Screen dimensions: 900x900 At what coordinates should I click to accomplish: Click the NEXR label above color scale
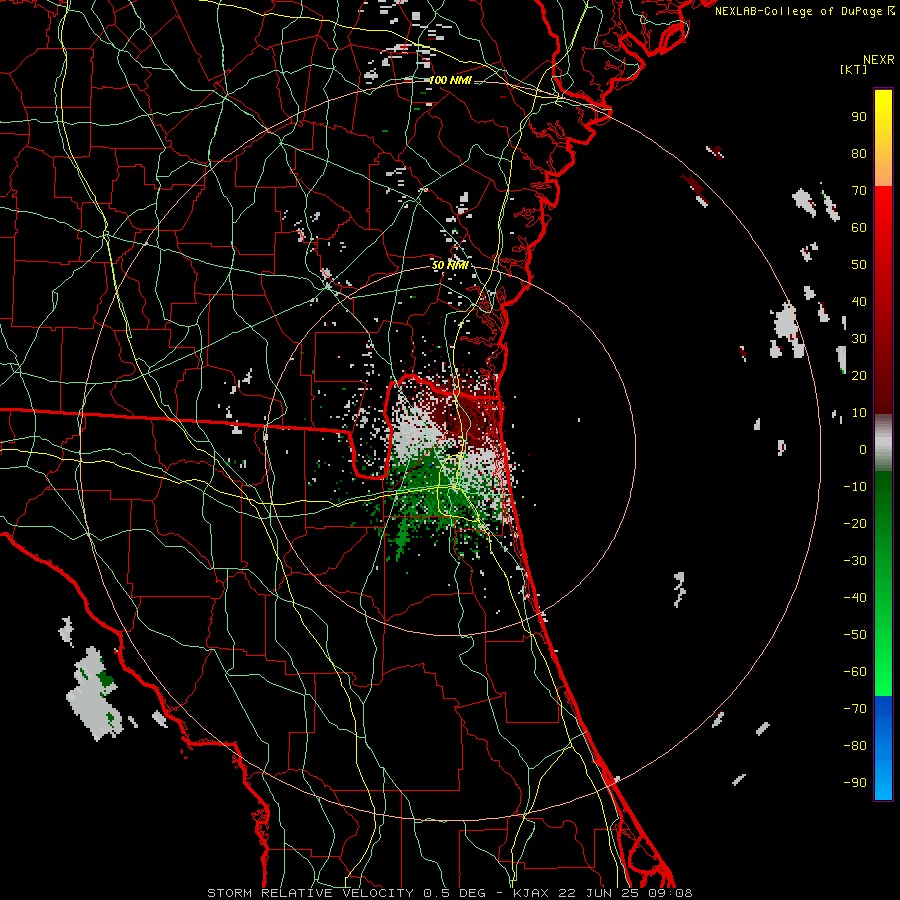[879, 60]
